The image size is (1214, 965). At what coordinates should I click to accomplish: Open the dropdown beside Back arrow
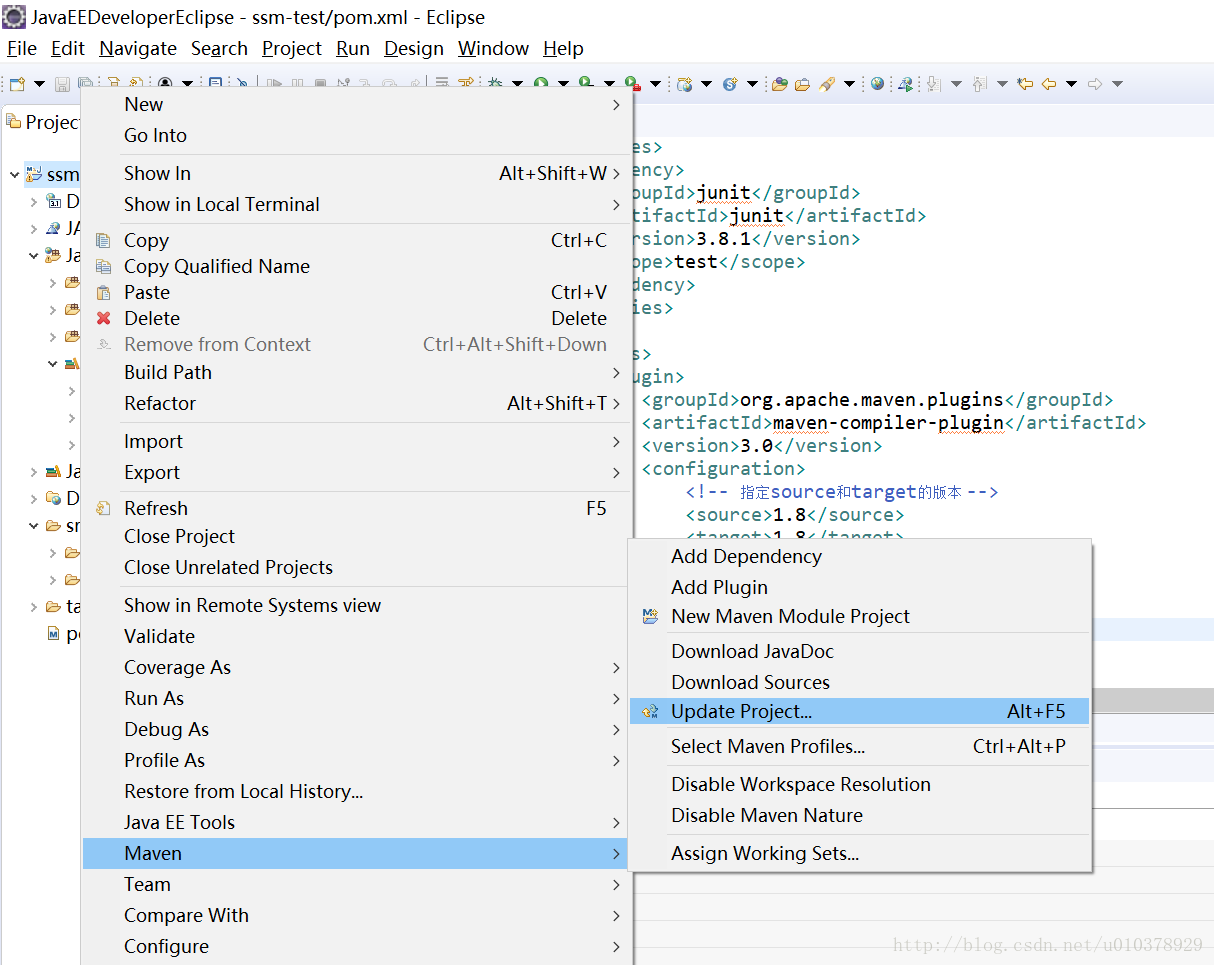pos(1071,84)
